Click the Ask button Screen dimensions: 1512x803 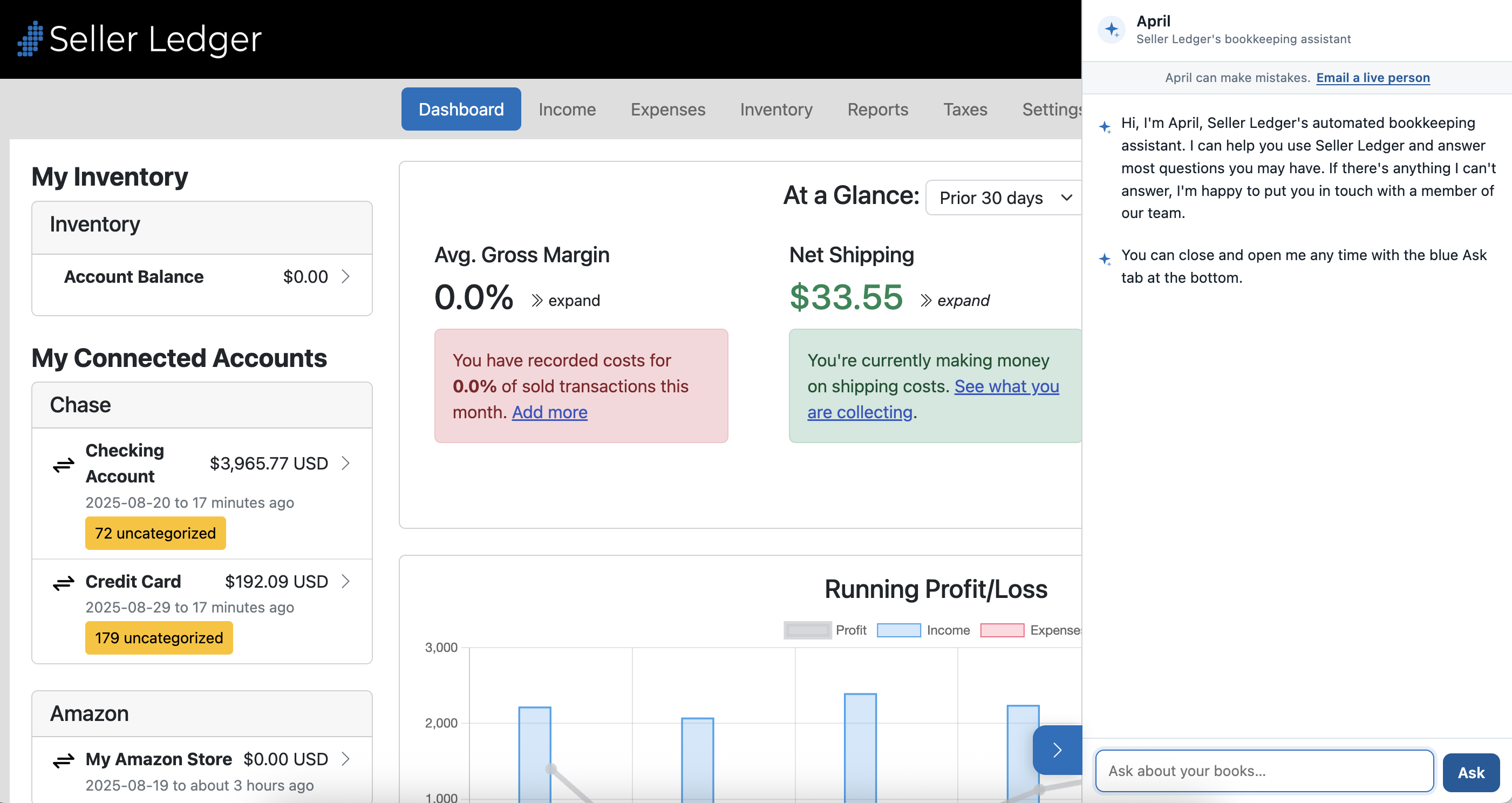pyautogui.click(x=1471, y=772)
